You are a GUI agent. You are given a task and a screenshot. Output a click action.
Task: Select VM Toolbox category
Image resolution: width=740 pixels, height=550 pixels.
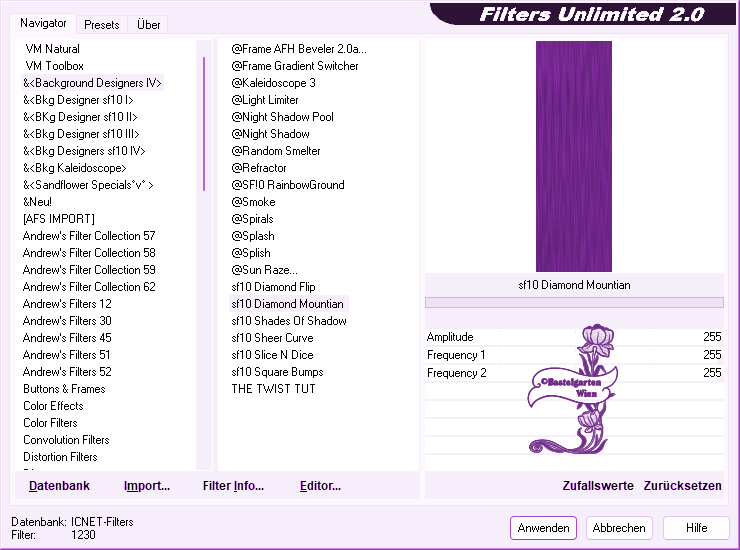(54, 66)
